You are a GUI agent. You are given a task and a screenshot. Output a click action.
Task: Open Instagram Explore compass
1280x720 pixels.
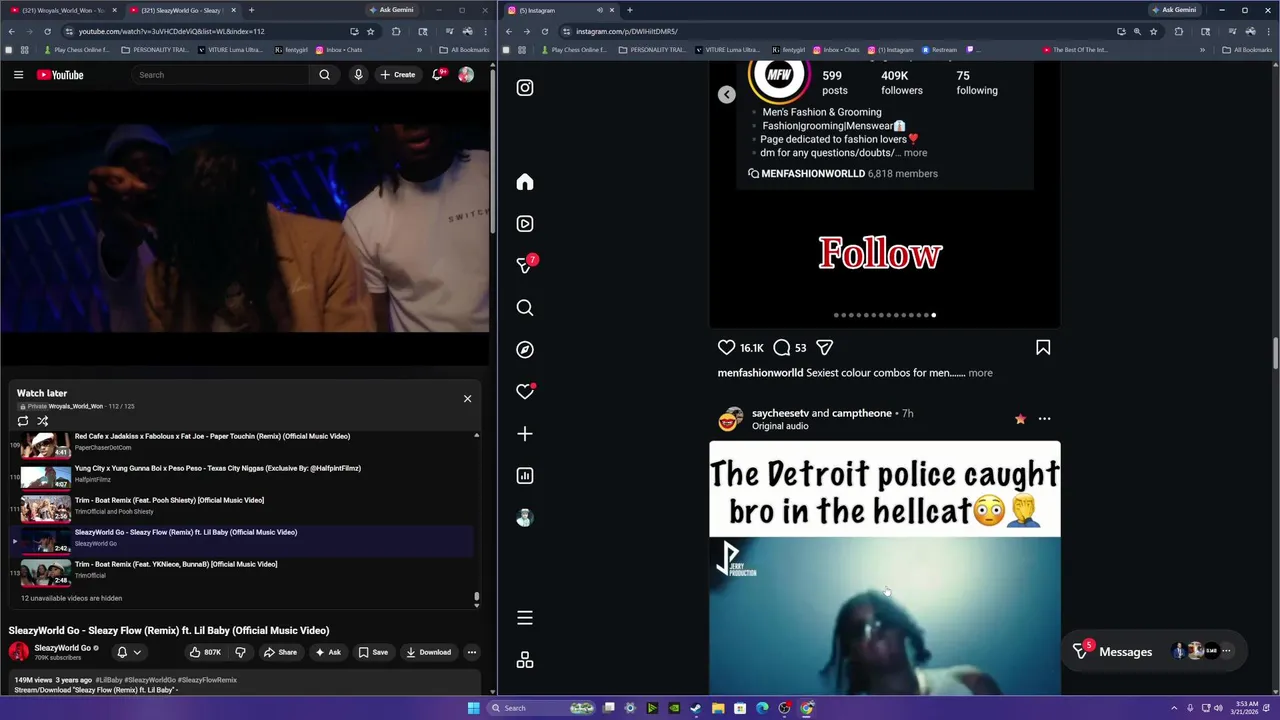[x=525, y=350]
